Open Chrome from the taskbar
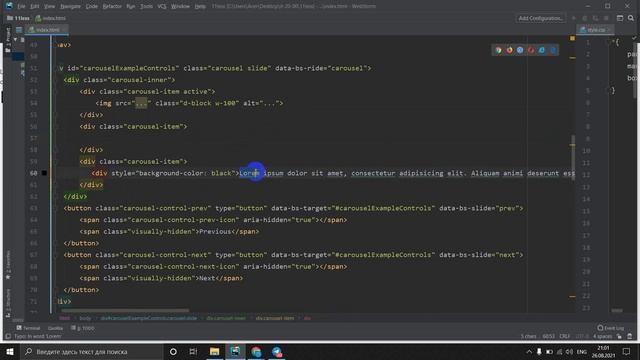 [x=256, y=351]
